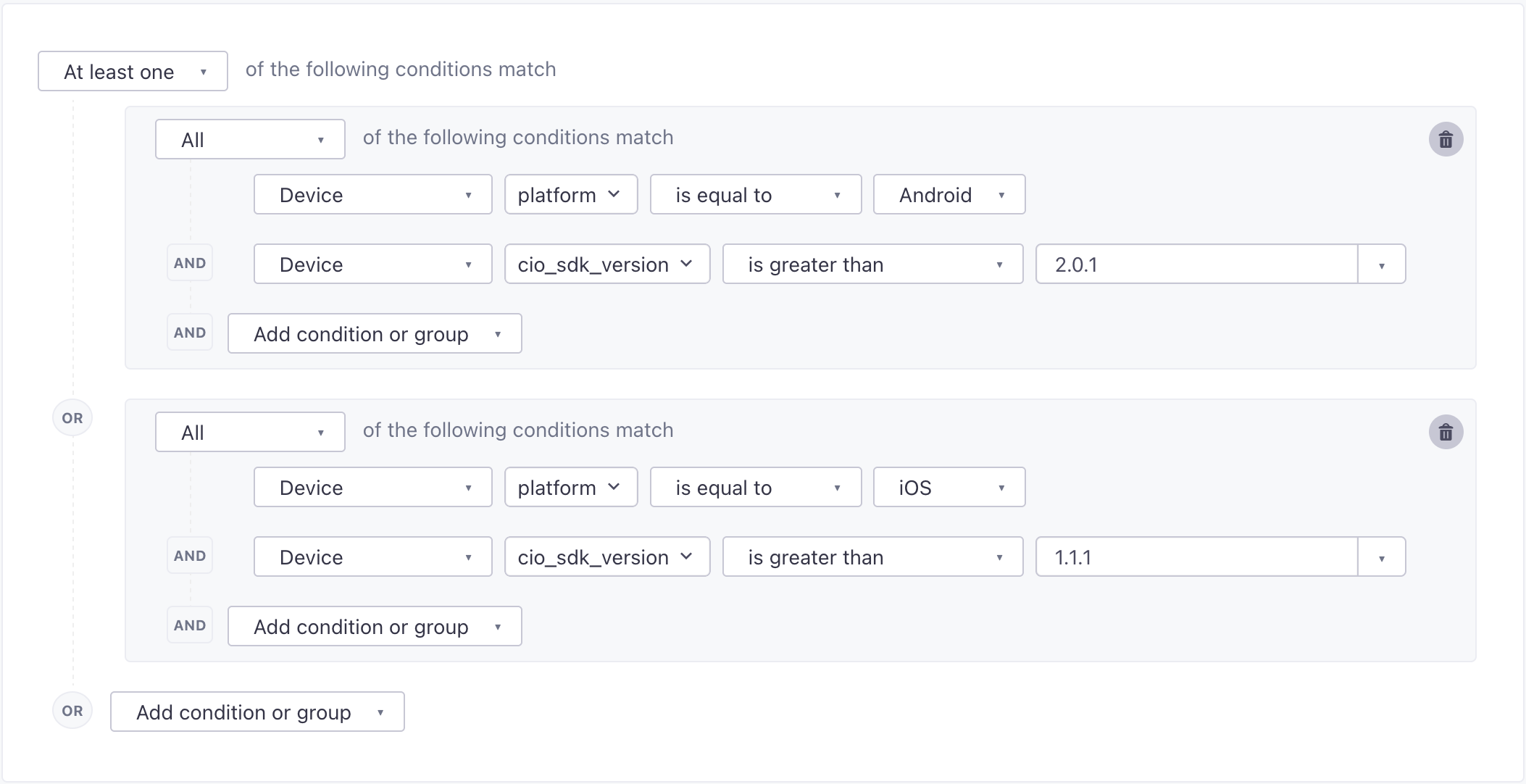This screenshot has width=1526, height=784.
Task: Click the bottom OR 'Add condition or group'
Action: point(257,712)
